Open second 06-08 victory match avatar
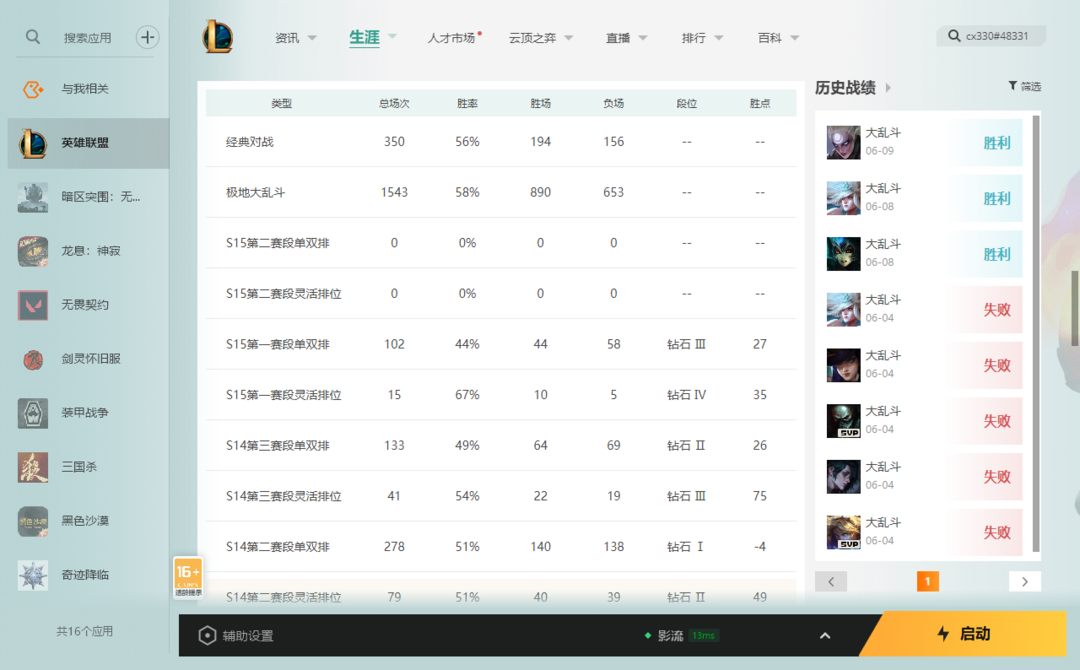Image resolution: width=1080 pixels, height=670 pixels. (844, 254)
